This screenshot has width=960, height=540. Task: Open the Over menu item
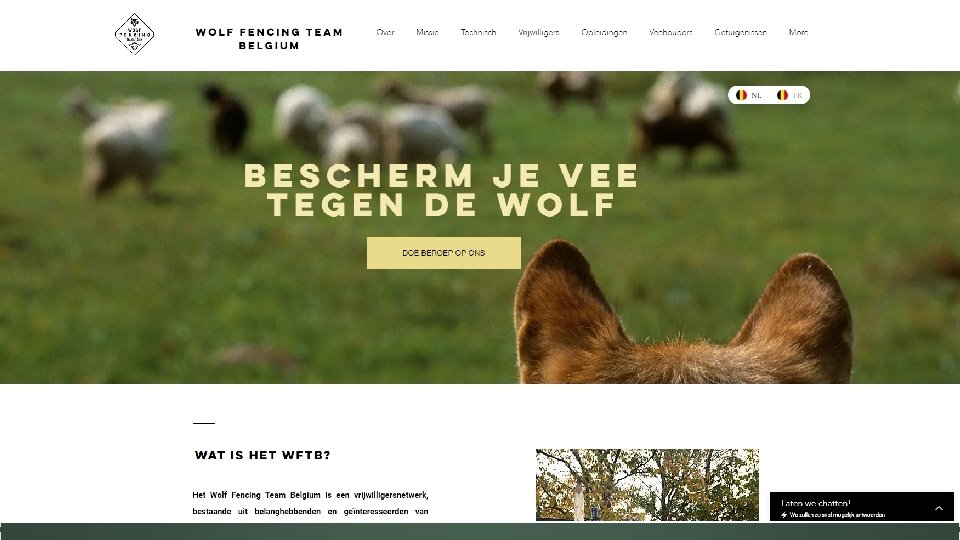(385, 32)
